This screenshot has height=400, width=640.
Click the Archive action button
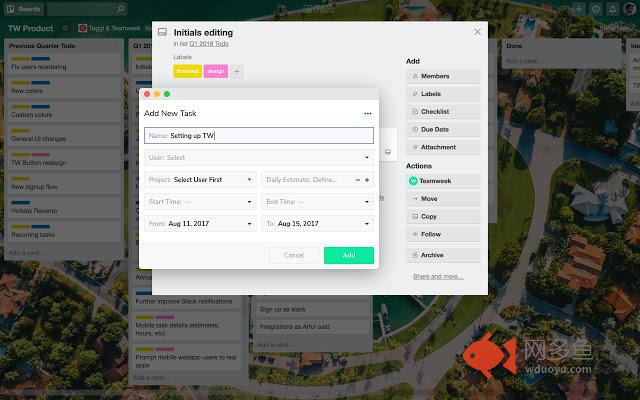443,255
